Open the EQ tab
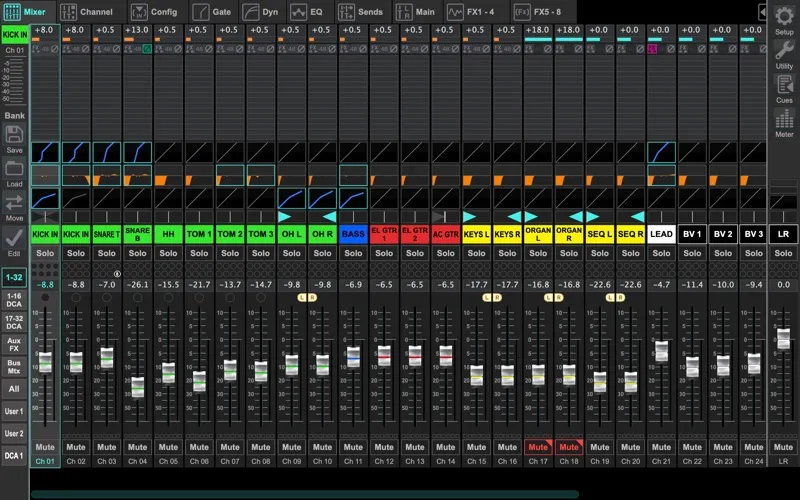Image resolution: width=800 pixels, height=500 pixels. coord(308,11)
